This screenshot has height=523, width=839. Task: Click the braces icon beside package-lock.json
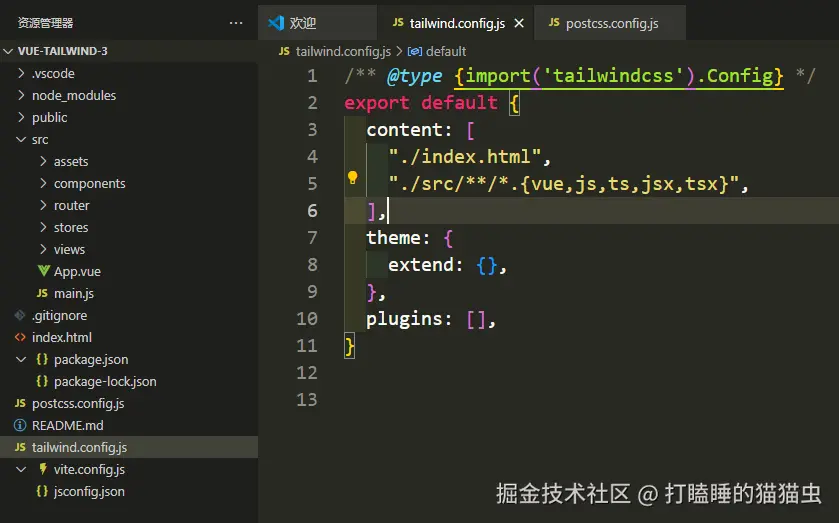click(x=42, y=381)
